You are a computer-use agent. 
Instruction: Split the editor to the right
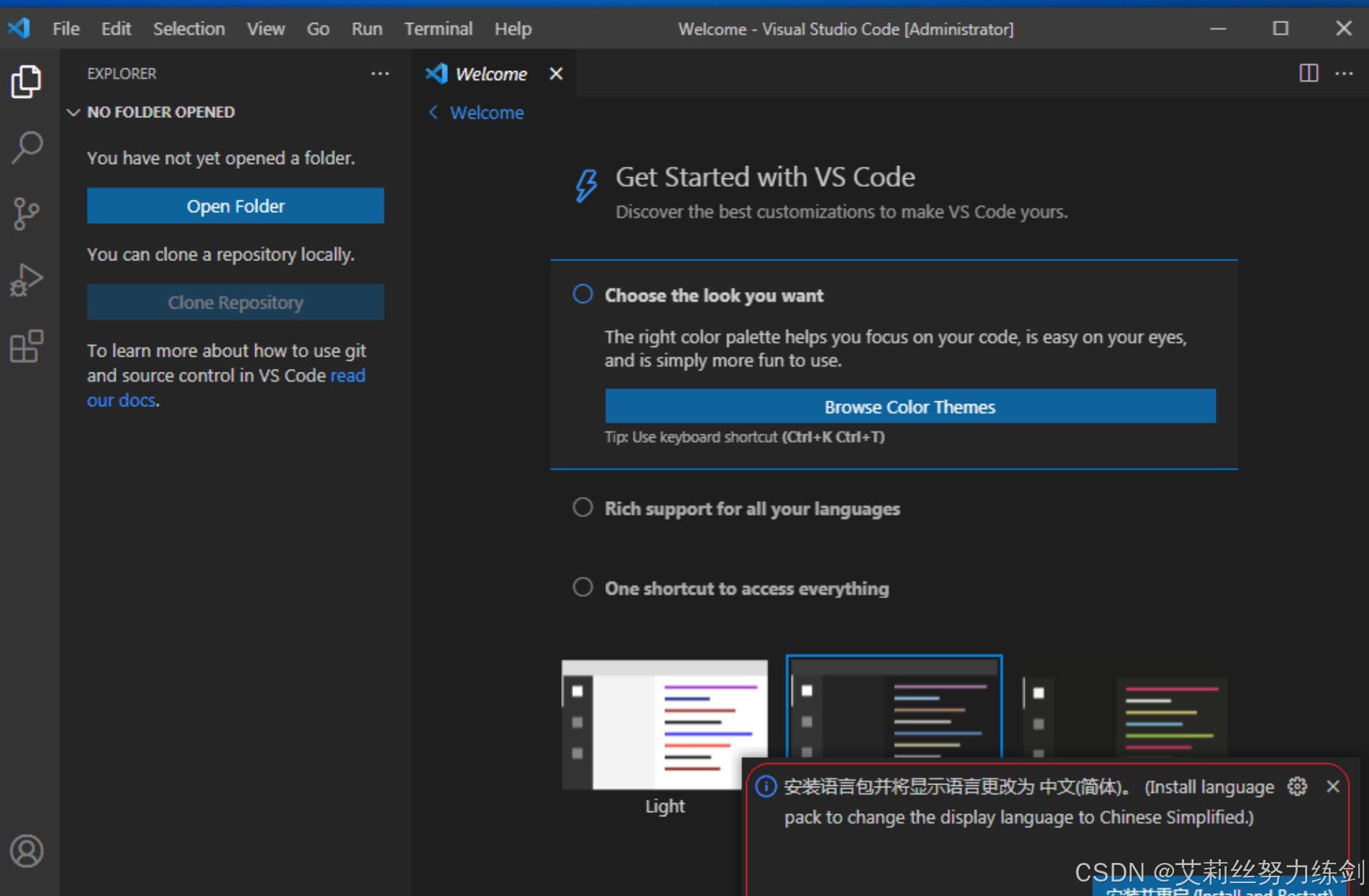tap(1309, 73)
